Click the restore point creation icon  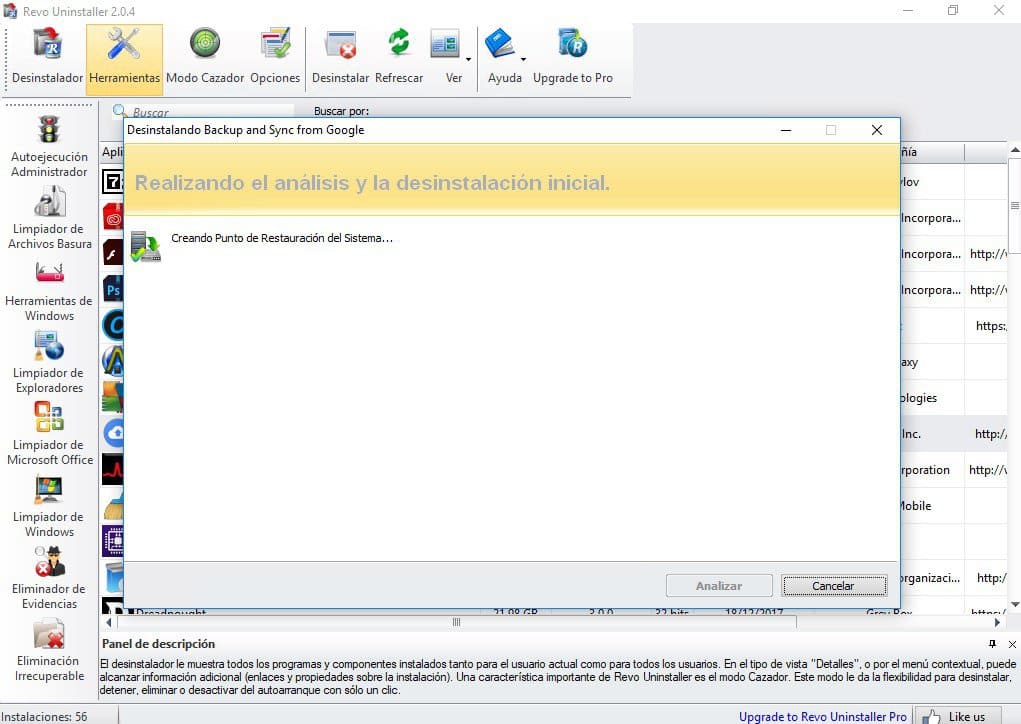145,246
